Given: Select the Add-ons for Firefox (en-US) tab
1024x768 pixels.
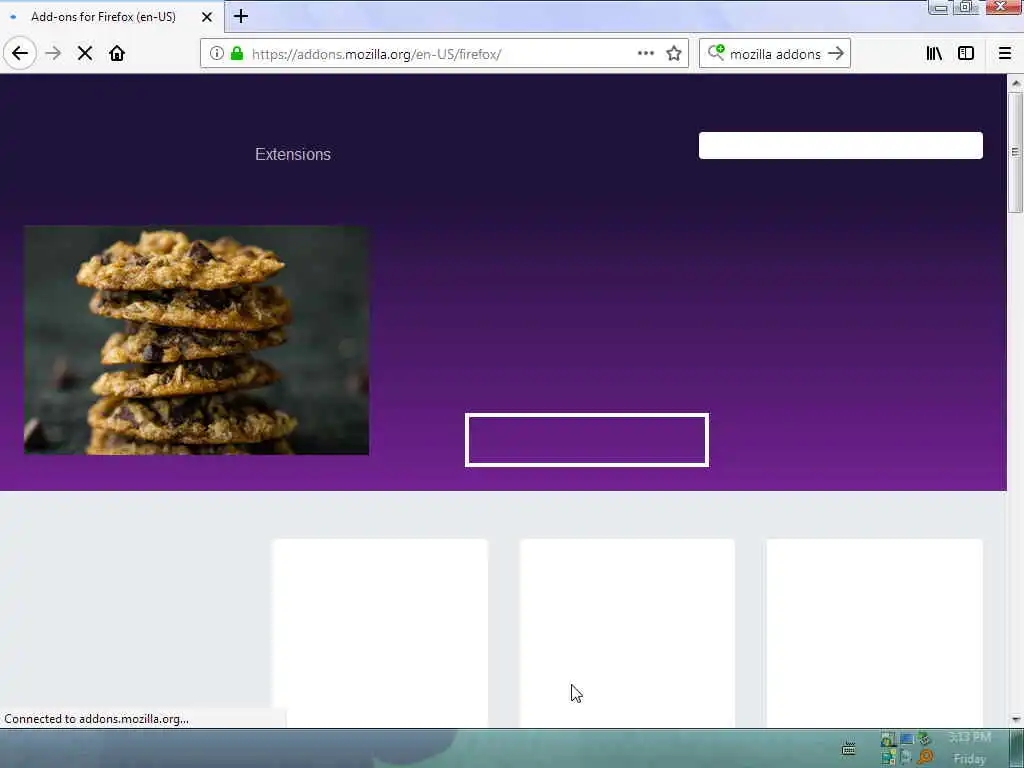Looking at the screenshot, I should 103,17.
